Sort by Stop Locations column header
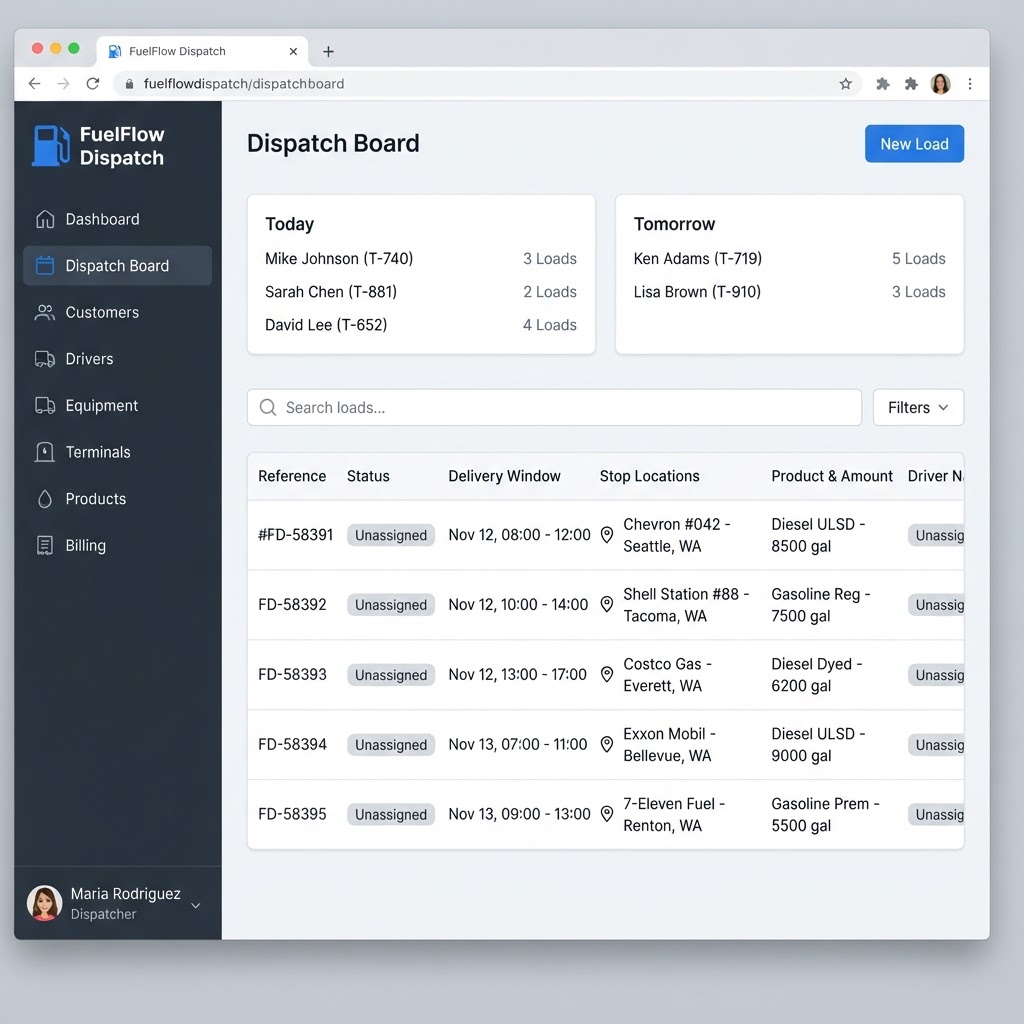The image size is (1024, 1024). point(649,476)
